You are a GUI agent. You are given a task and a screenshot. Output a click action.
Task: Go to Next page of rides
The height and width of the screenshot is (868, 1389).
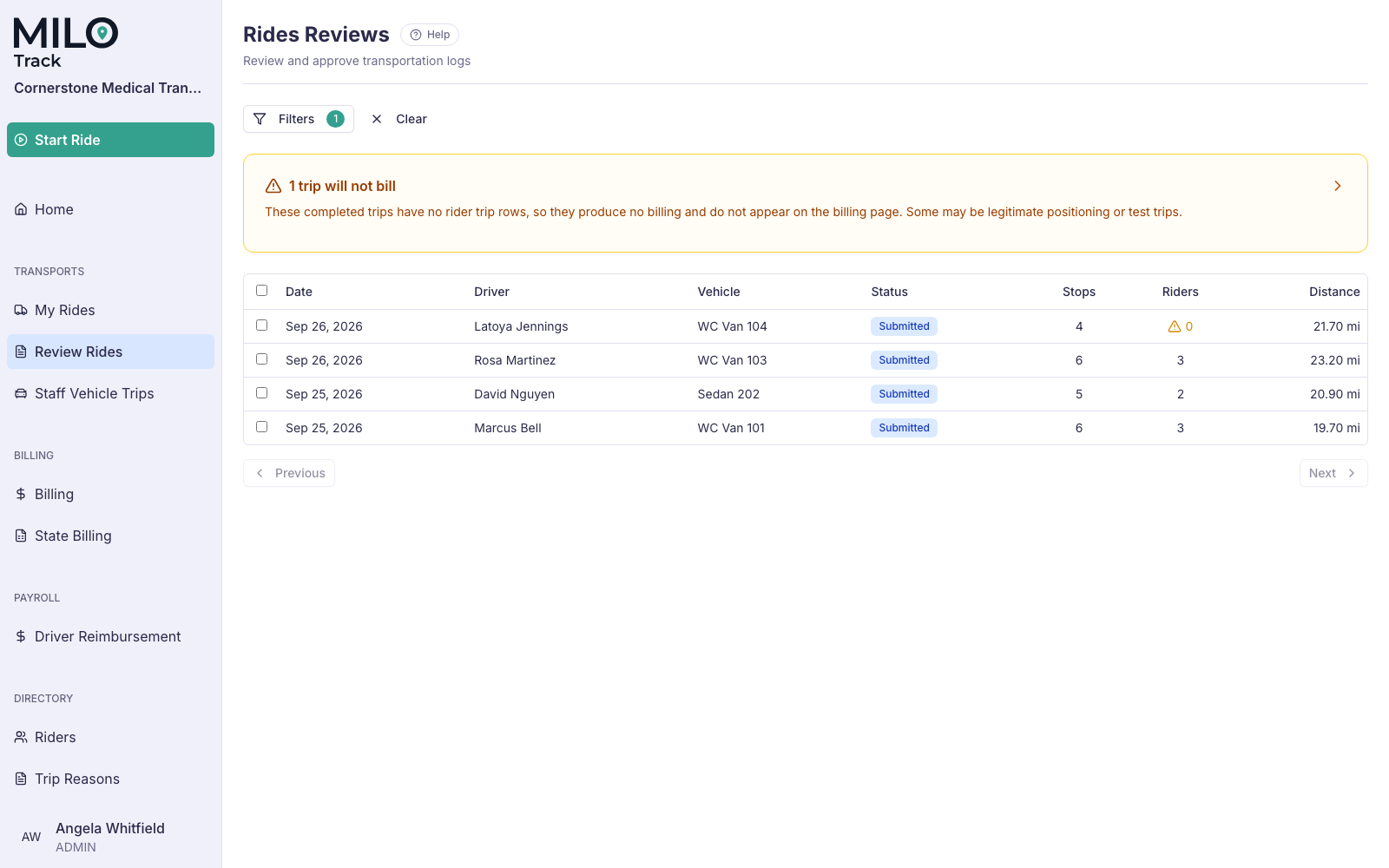point(1333,473)
